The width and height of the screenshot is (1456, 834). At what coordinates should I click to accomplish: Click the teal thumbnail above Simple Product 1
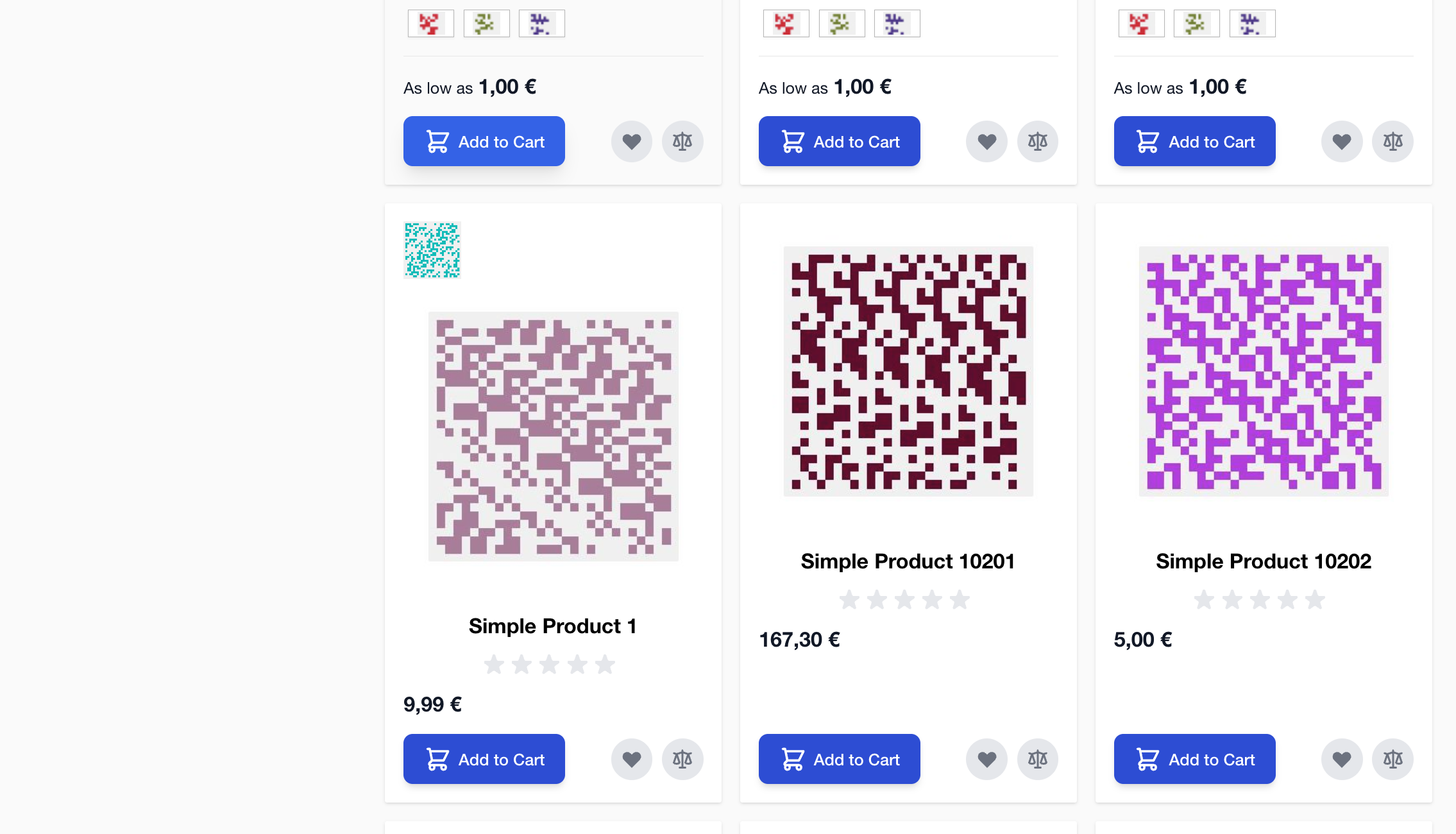coord(432,250)
